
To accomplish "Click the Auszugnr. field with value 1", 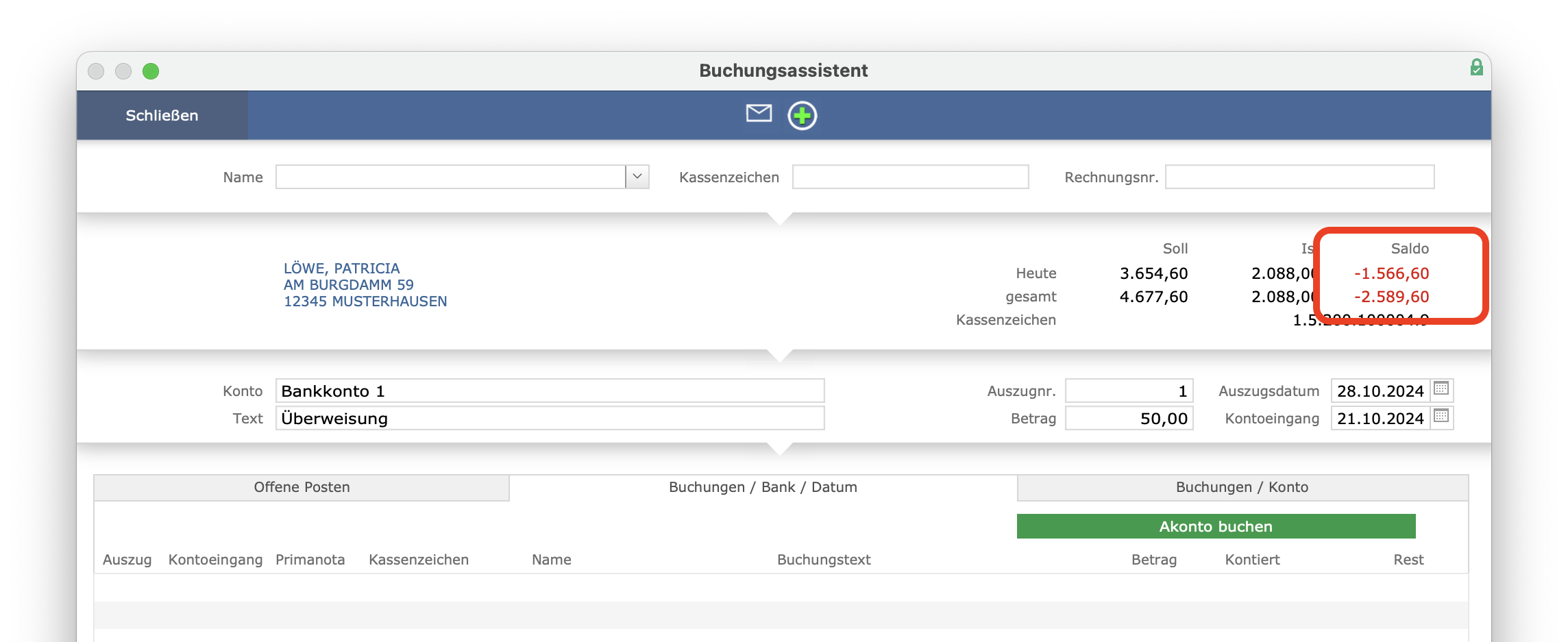I will pos(1129,391).
